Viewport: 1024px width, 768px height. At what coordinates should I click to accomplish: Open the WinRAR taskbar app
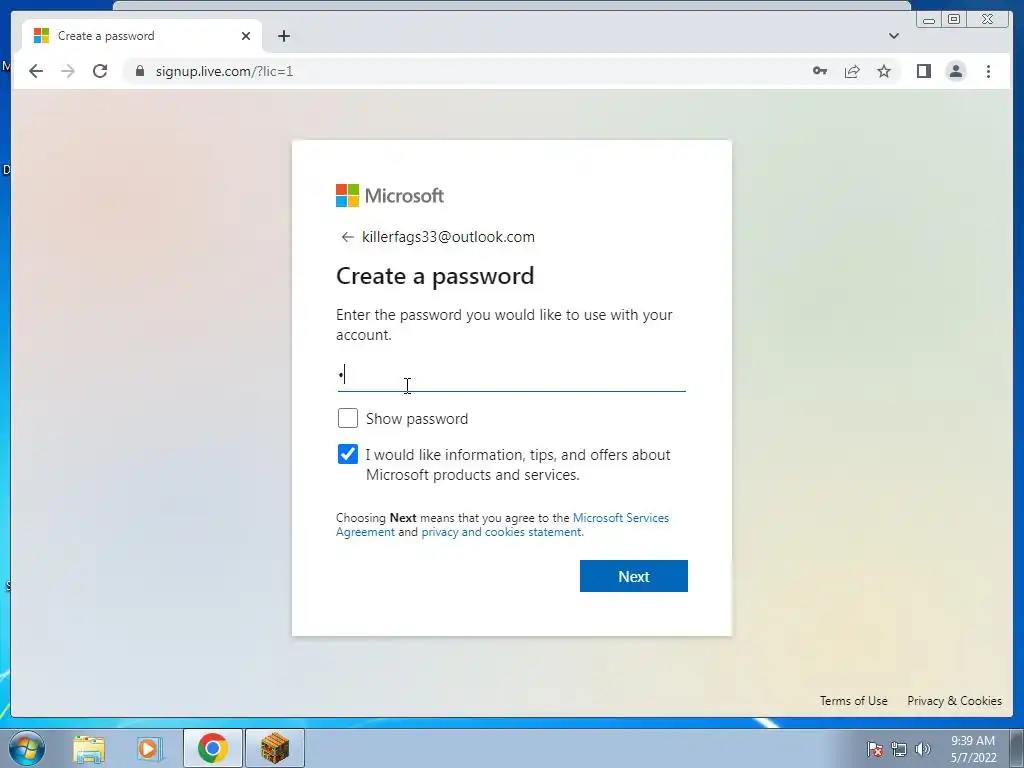click(x=275, y=748)
